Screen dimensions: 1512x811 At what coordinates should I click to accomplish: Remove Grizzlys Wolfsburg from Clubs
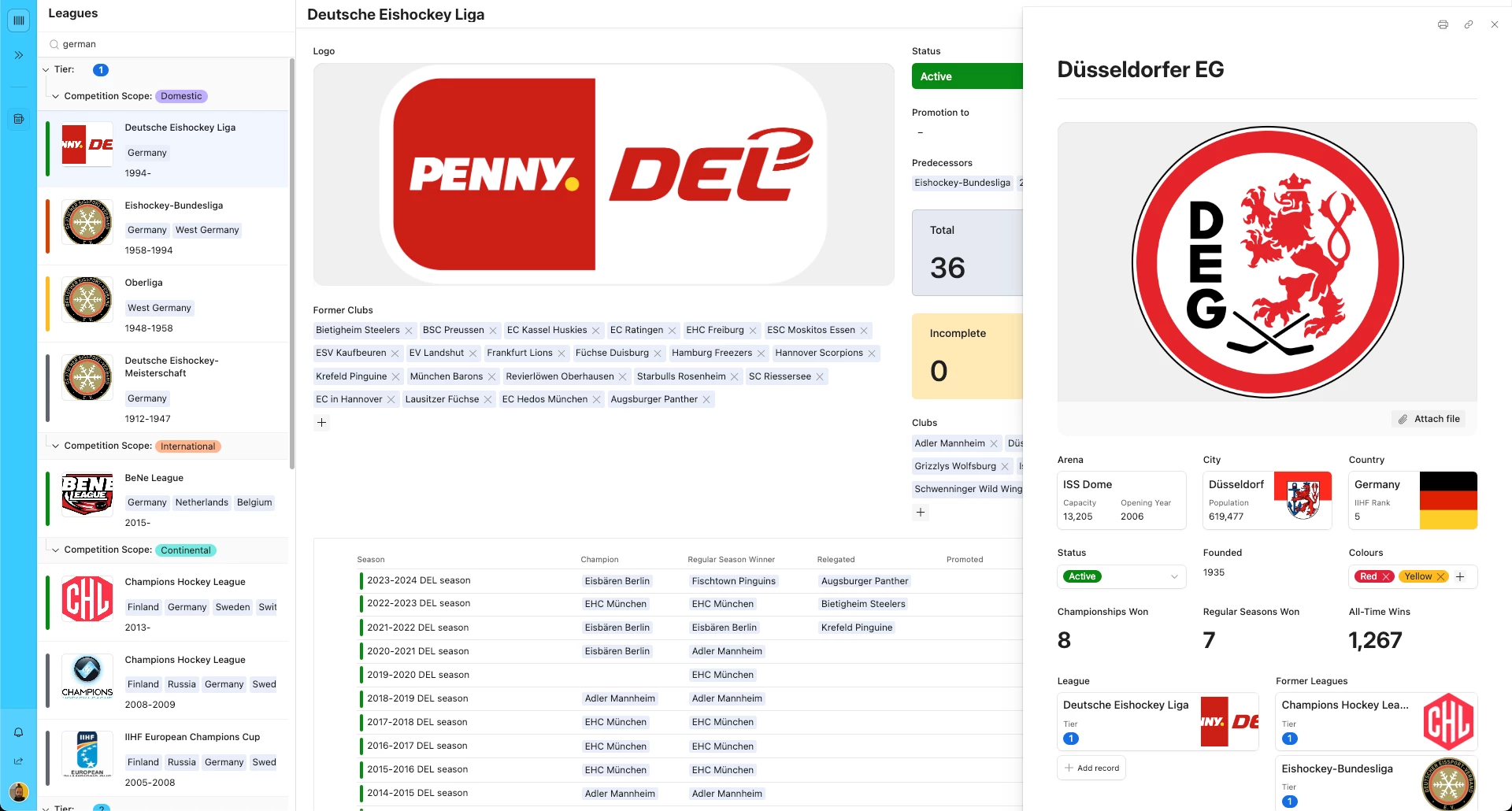(1005, 467)
